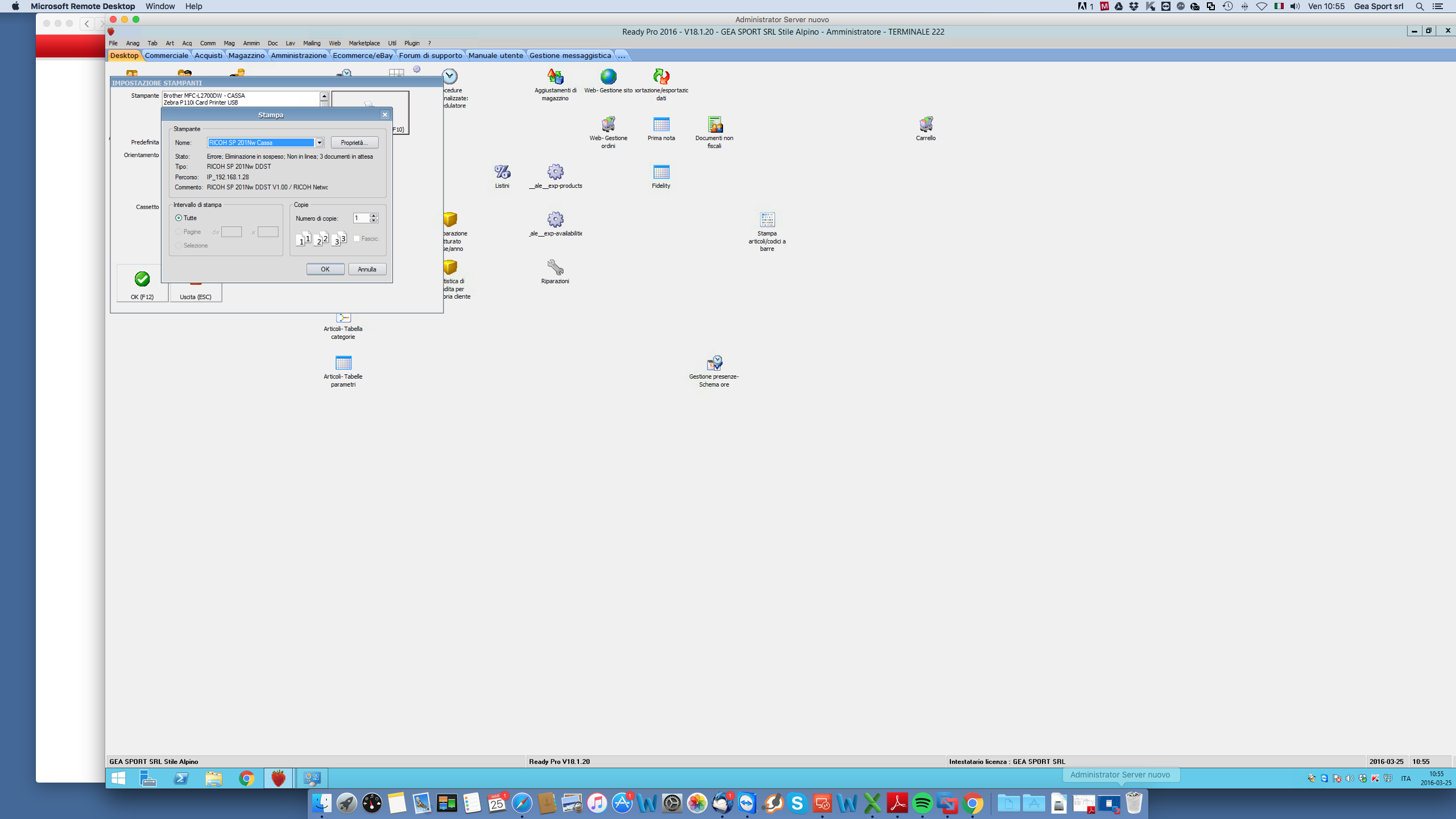Screen dimensions: 1456x819
Task: Open the Riparazioni wrench icon
Action: coord(555,267)
